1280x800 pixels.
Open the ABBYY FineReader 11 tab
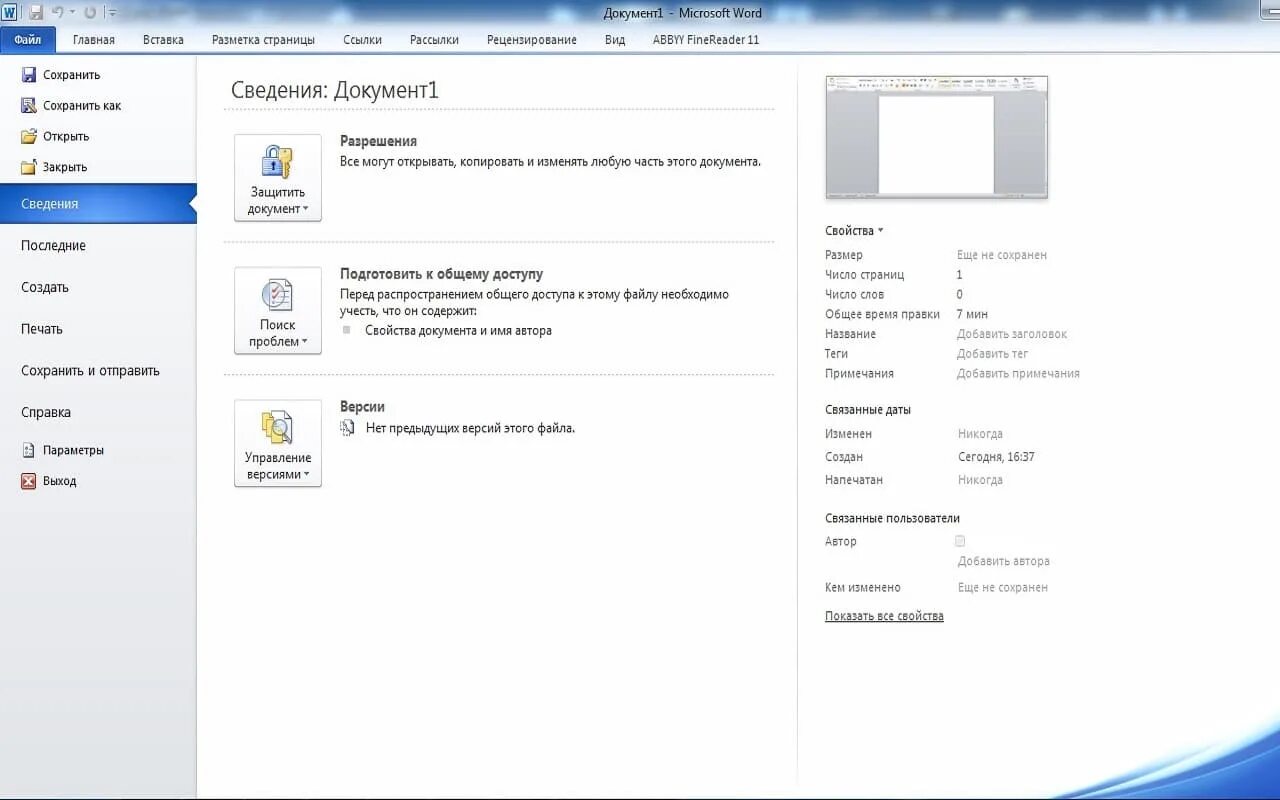point(706,40)
